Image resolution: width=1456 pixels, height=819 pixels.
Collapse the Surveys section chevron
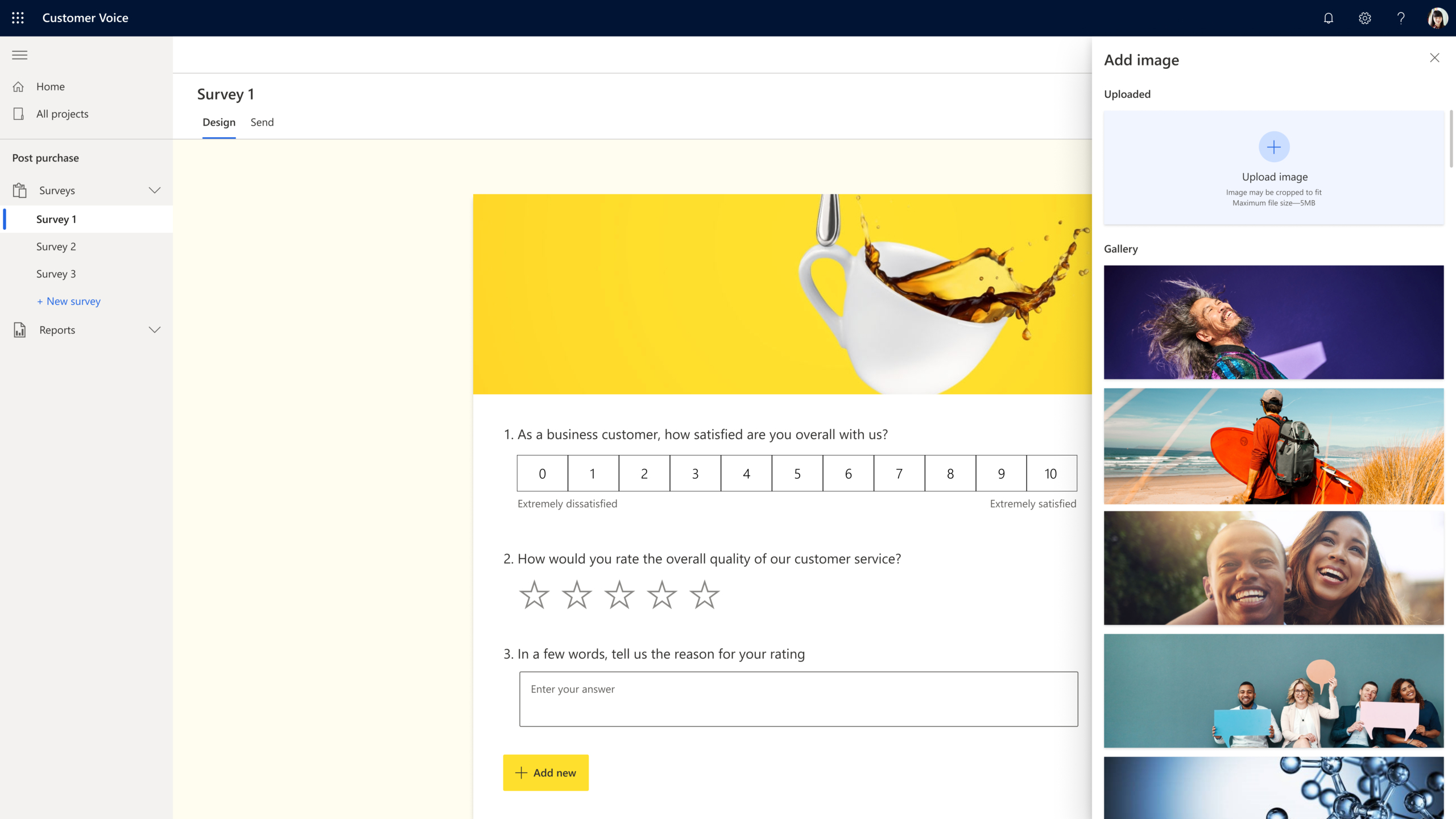(155, 190)
